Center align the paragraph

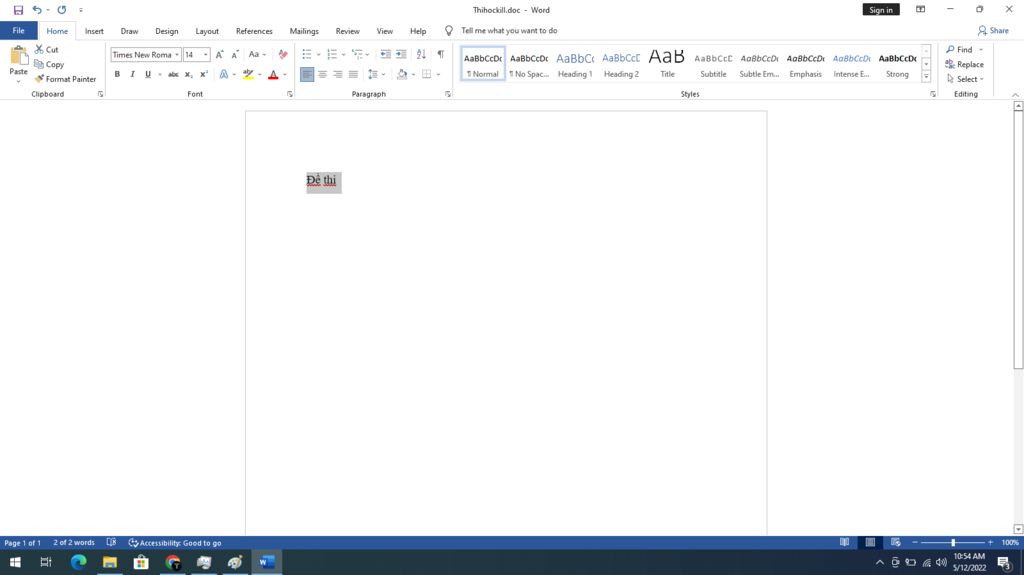[x=322, y=74]
